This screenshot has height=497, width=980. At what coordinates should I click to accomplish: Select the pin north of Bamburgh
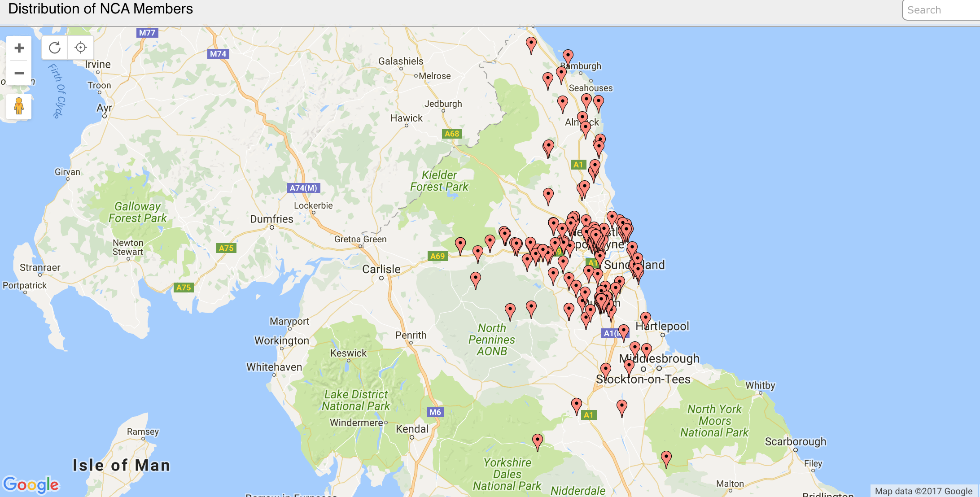(568, 58)
